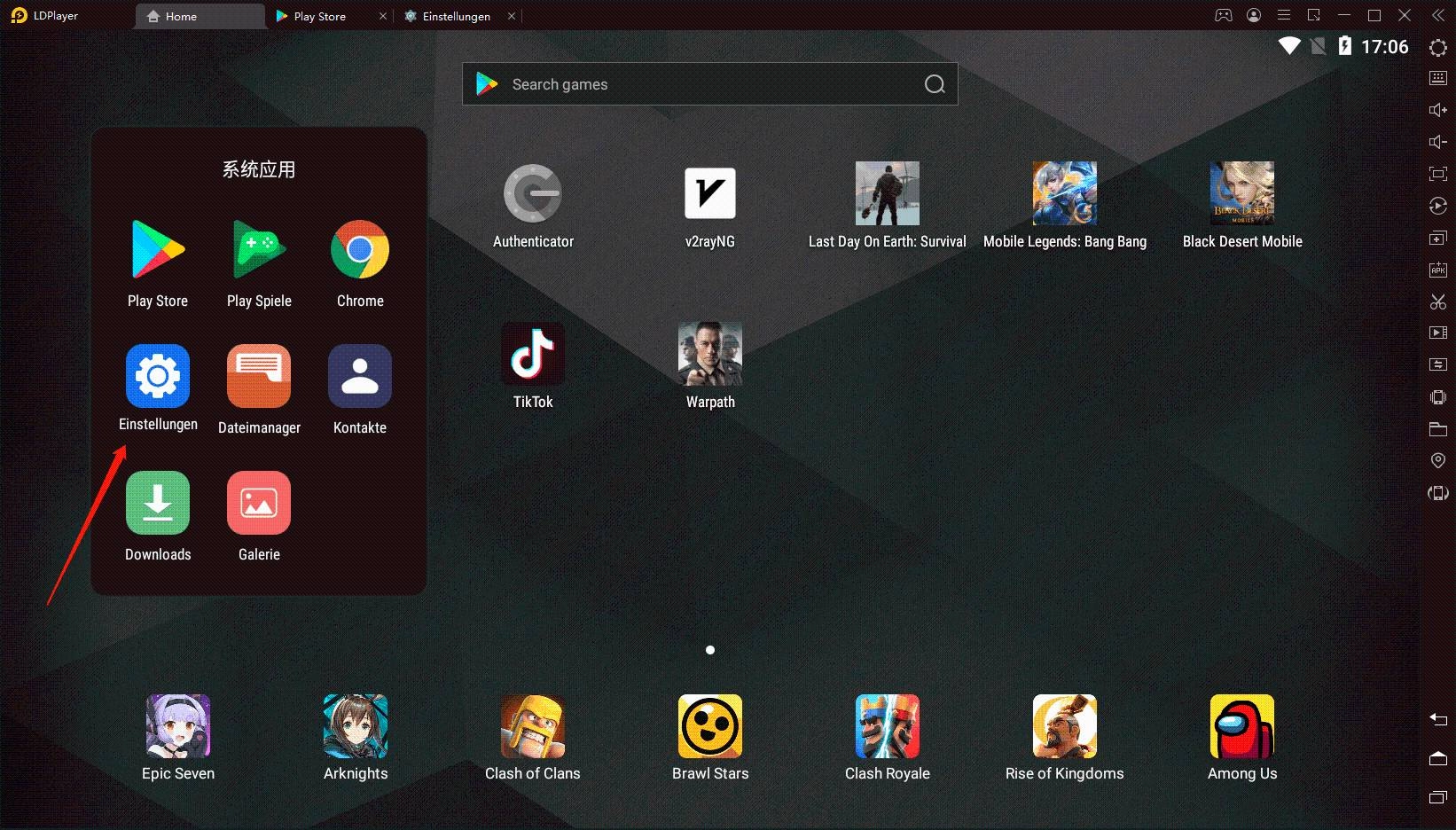
Task: Open the LDPlayer hamburger menu
Action: (x=1284, y=15)
